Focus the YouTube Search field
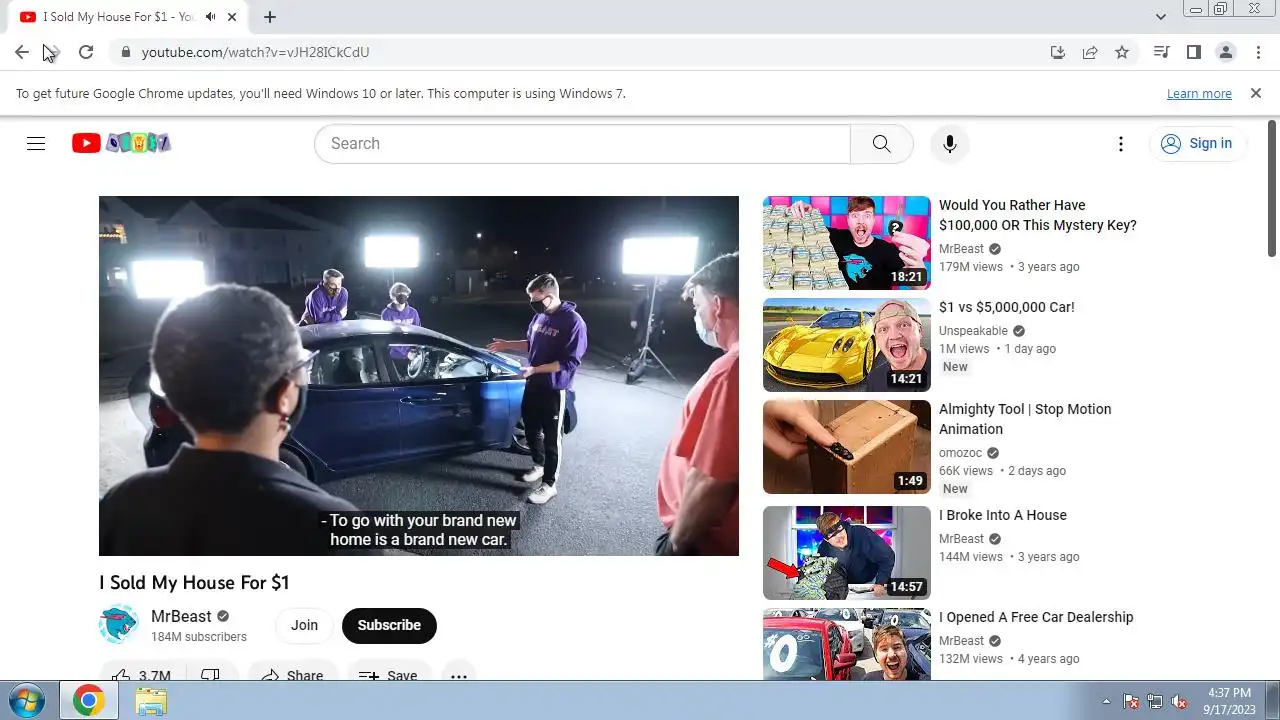 tap(583, 144)
